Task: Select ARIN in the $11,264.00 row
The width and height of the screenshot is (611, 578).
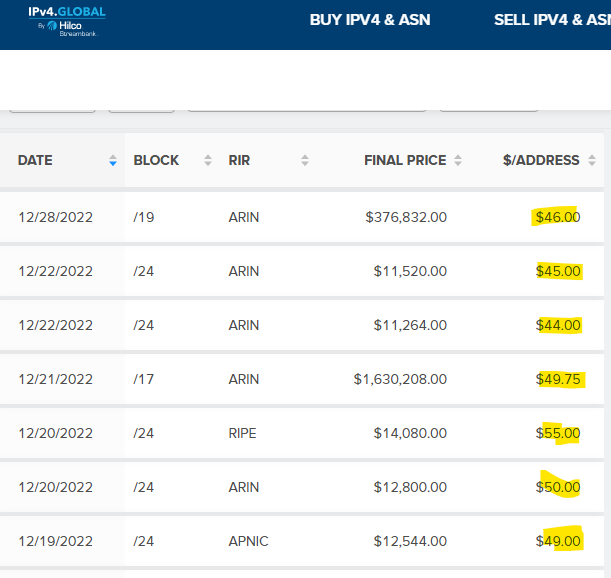Action: (244, 325)
